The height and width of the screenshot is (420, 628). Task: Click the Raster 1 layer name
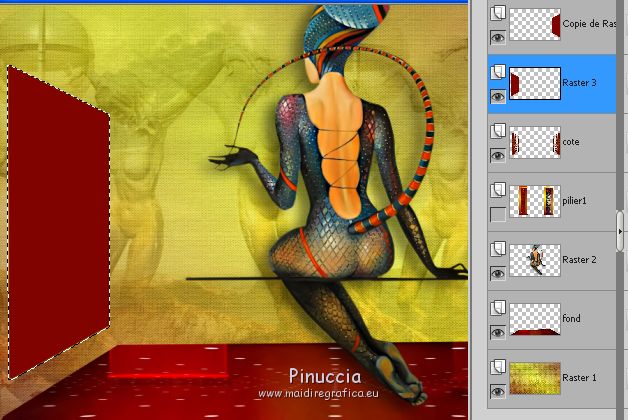coord(579,378)
